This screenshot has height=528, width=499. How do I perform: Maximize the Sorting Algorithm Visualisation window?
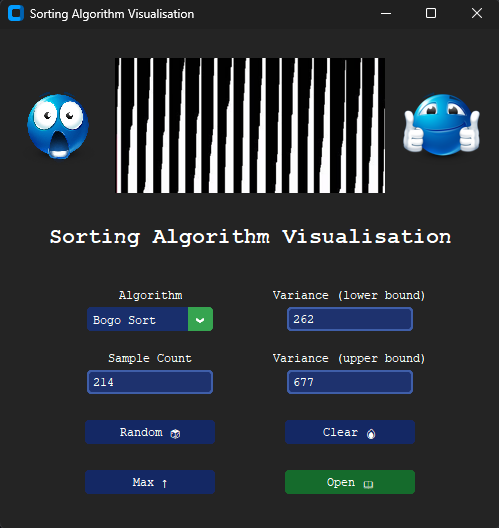(431, 13)
